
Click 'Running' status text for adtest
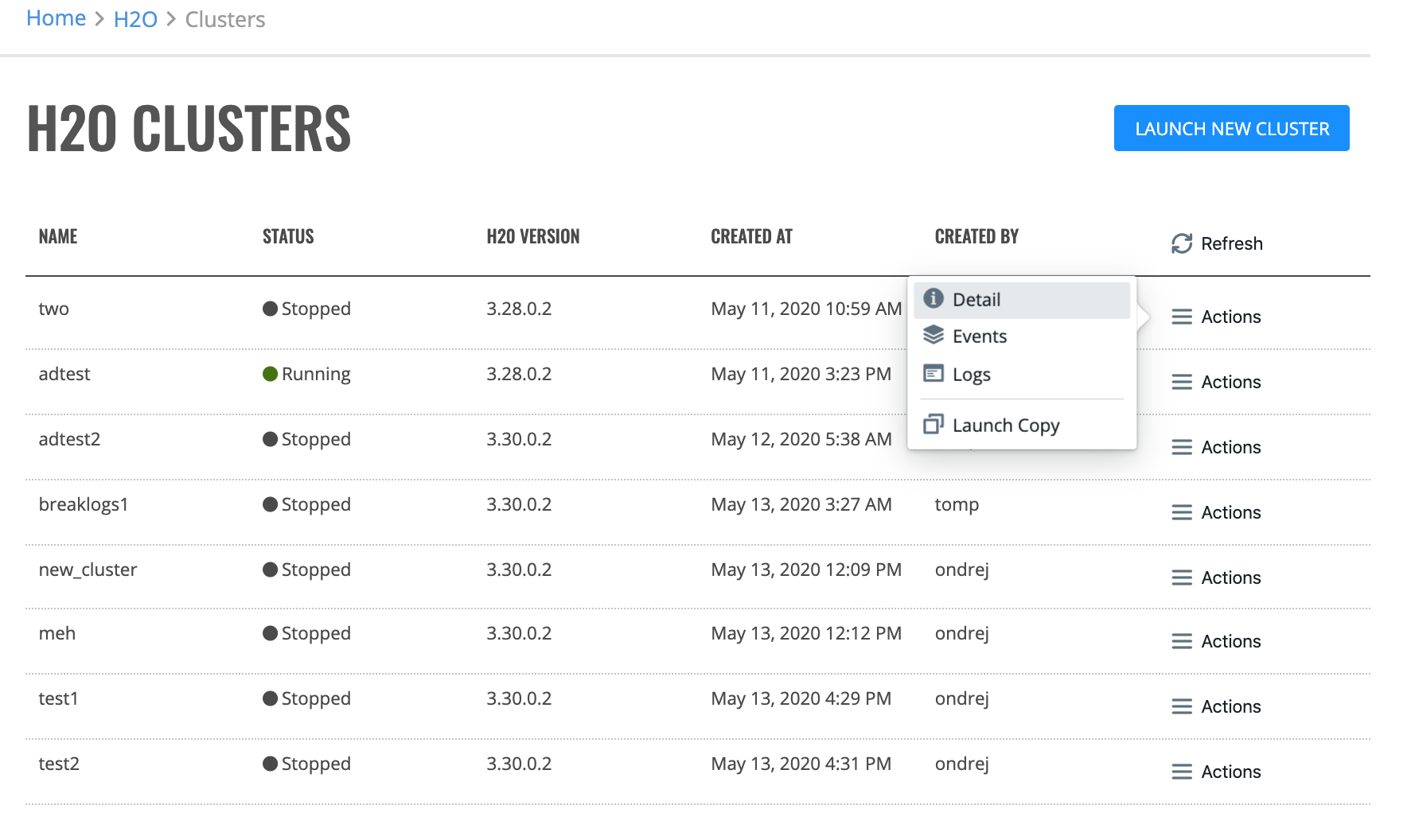316,375
